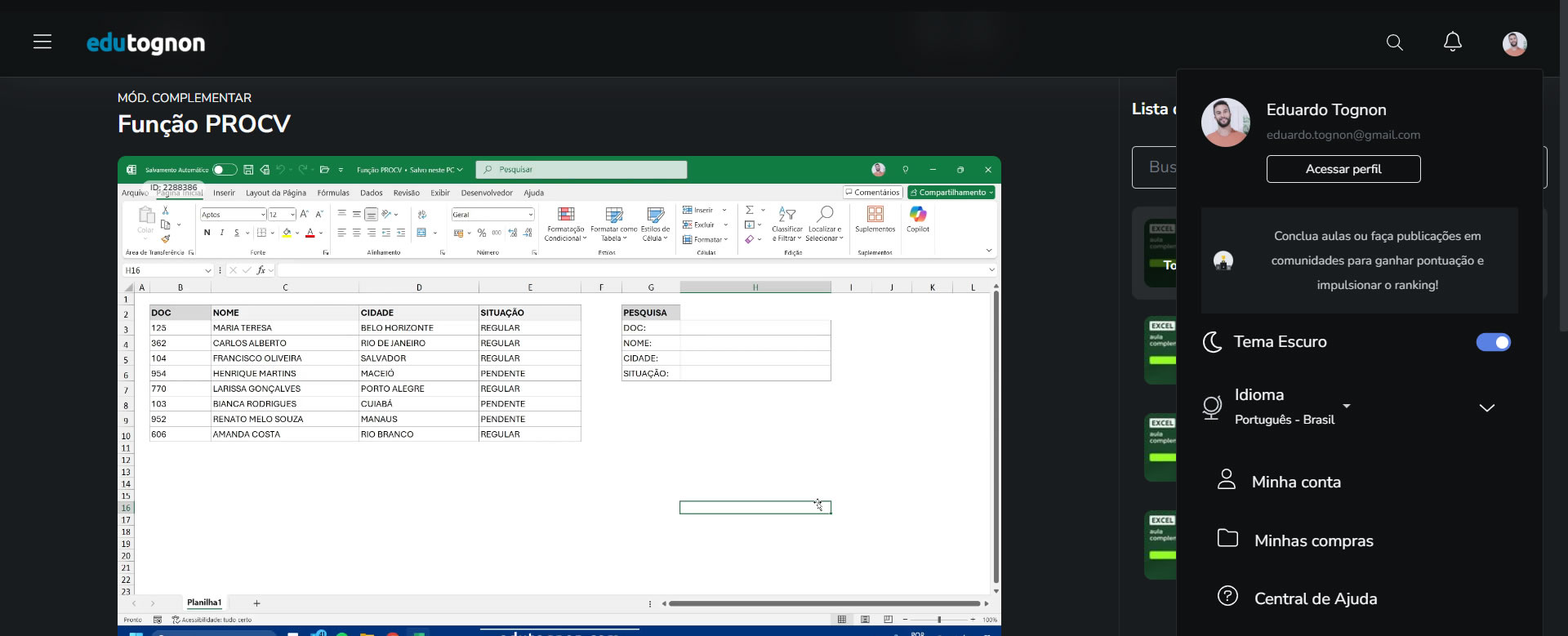Click the fx insert function icon
The width and height of the screenshot is (1568, 636).
pyautogui.click(x=261, y=270)
